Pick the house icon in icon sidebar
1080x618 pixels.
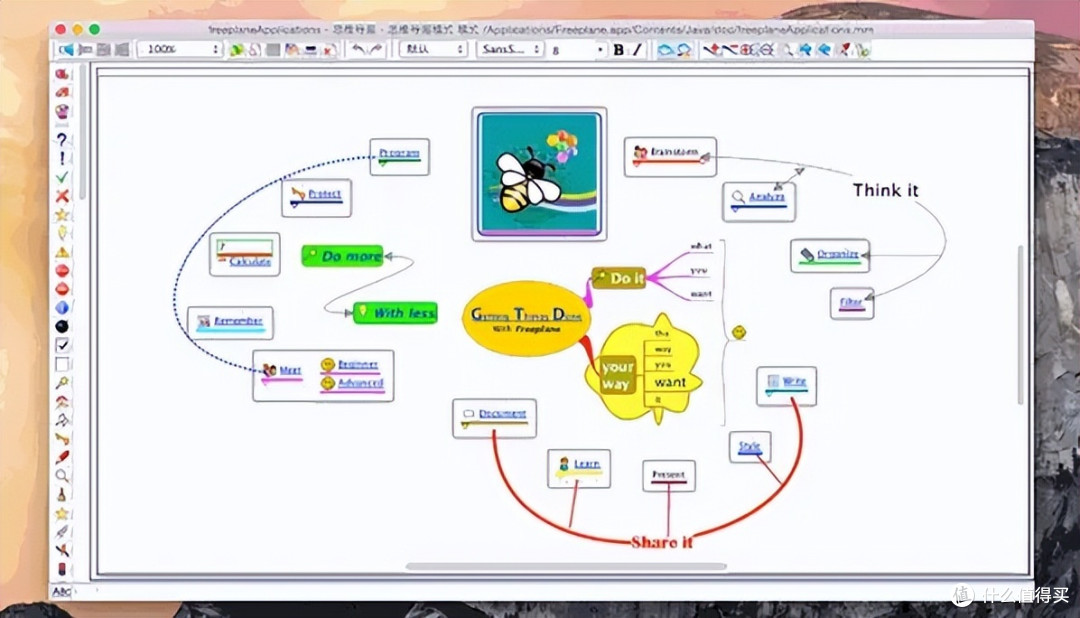tap(62, 401)
